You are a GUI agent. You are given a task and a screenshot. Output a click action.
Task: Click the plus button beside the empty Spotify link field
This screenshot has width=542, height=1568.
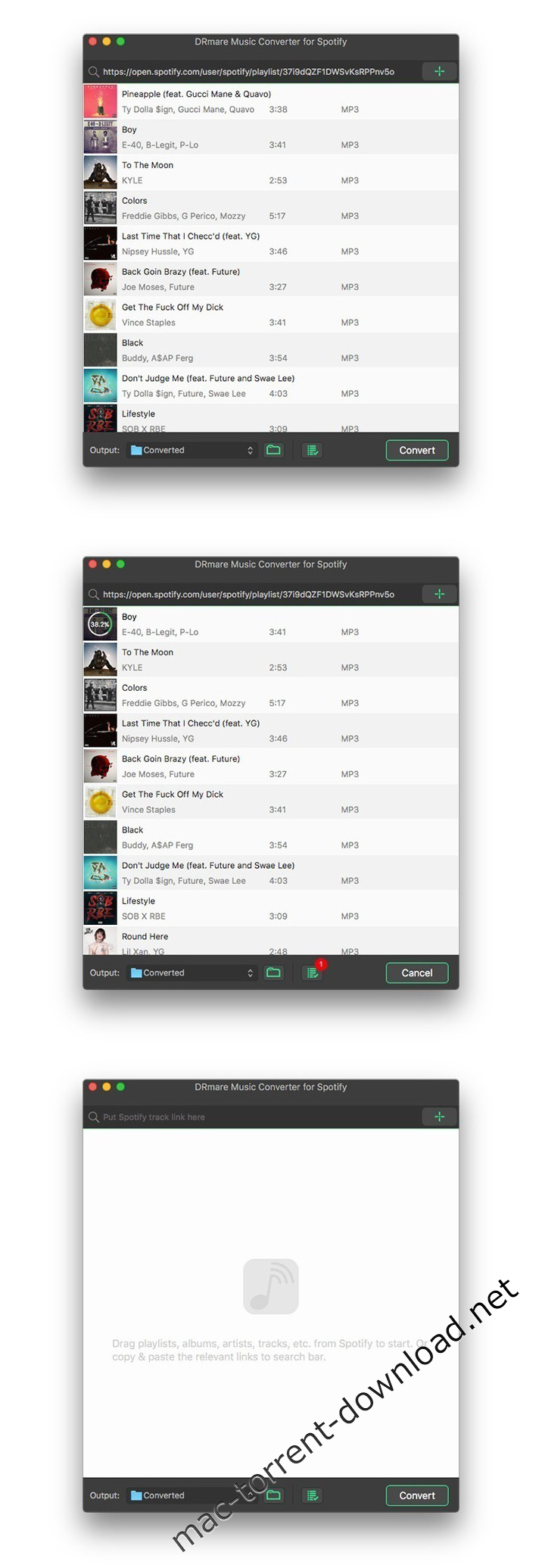pyautogui.click(x=439, y=1117)
